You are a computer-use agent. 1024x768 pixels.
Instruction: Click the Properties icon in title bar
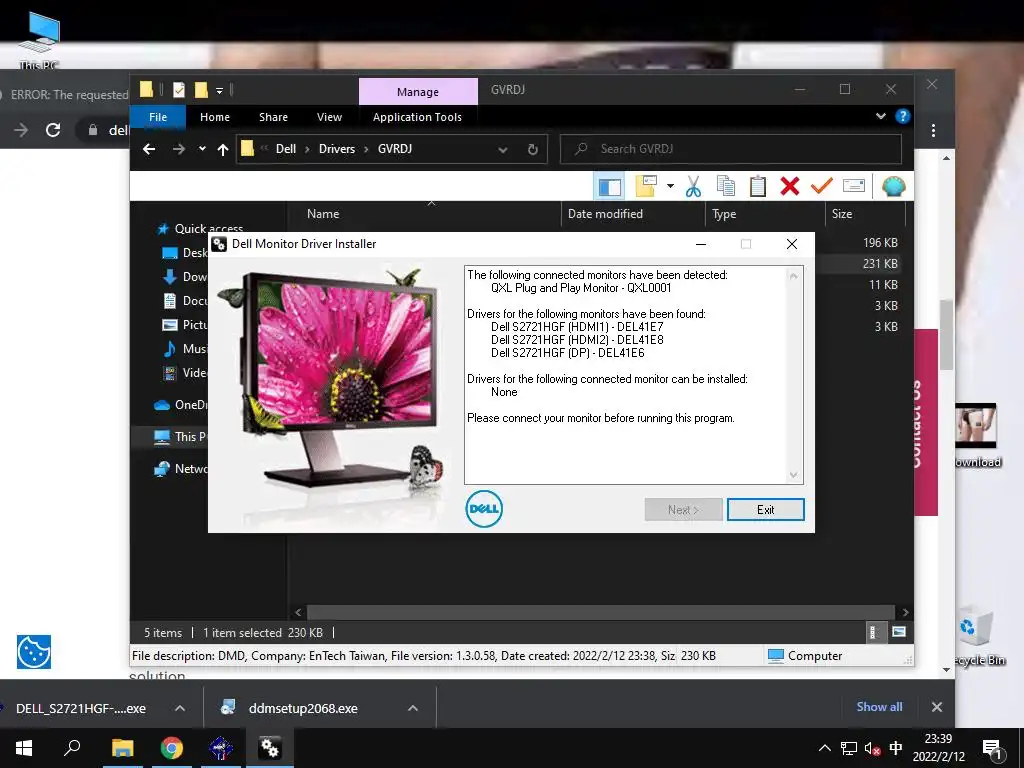pyautogui.click(x=178, y=89)
